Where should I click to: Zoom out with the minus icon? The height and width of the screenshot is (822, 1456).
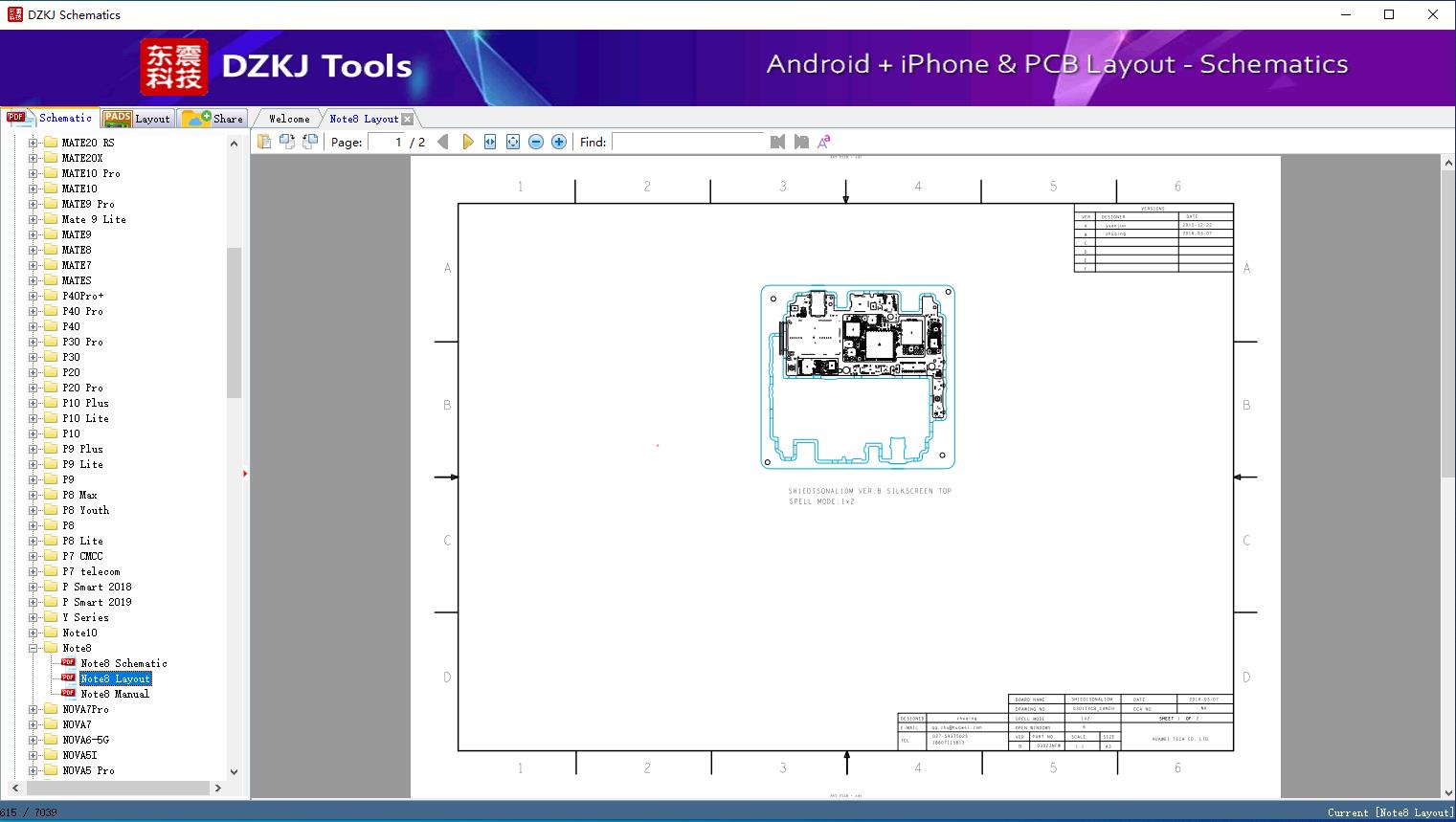(536, 142)
